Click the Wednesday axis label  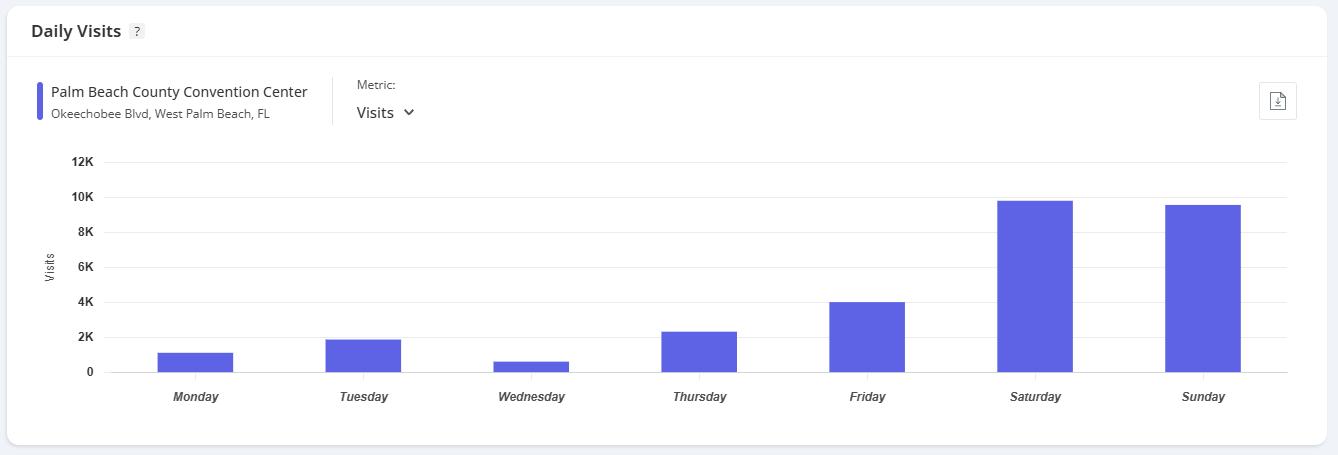531,397
